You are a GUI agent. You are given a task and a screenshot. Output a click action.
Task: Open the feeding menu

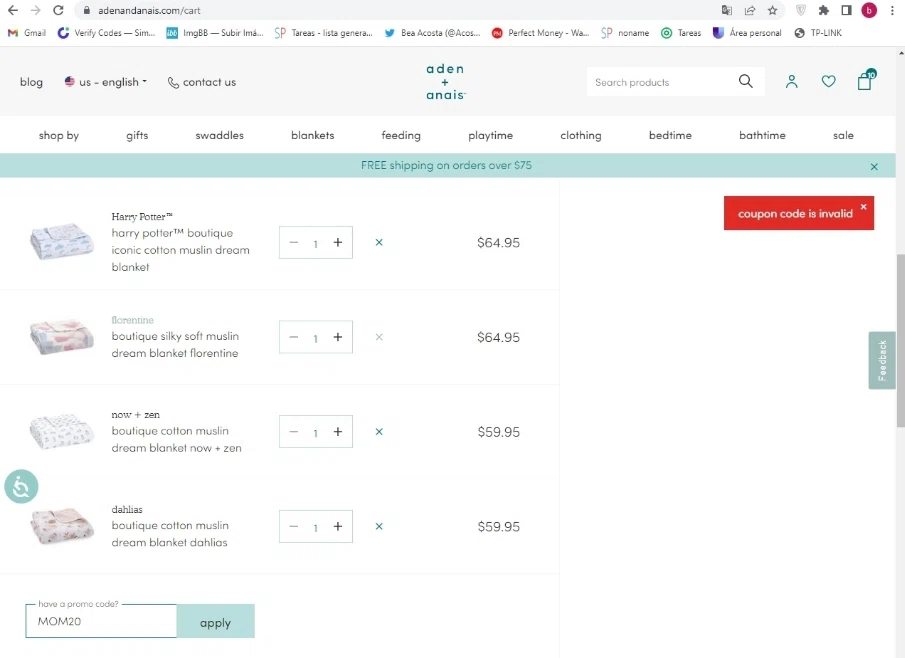(x=401, y=135)
